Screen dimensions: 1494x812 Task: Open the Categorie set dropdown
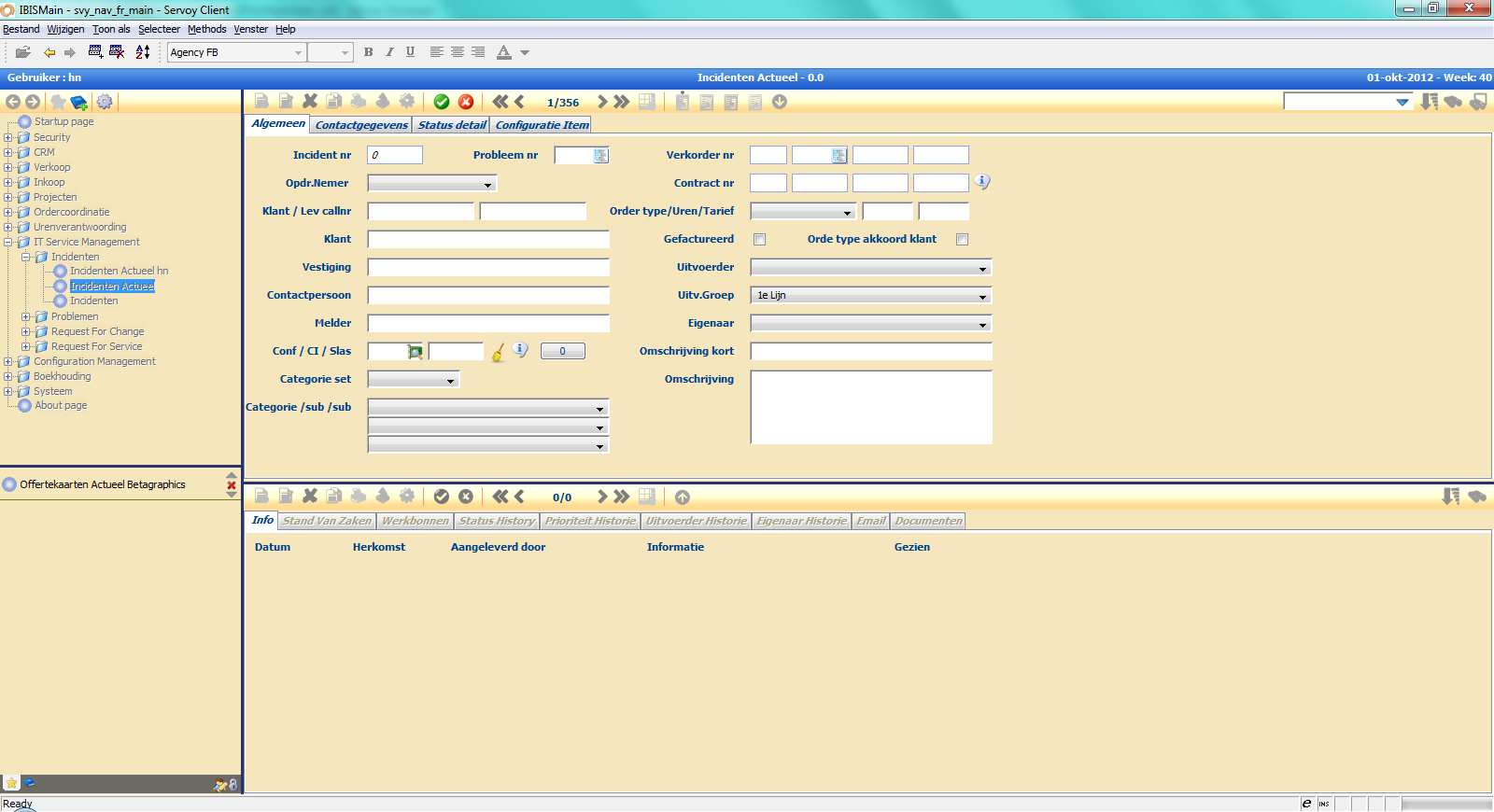414,379
